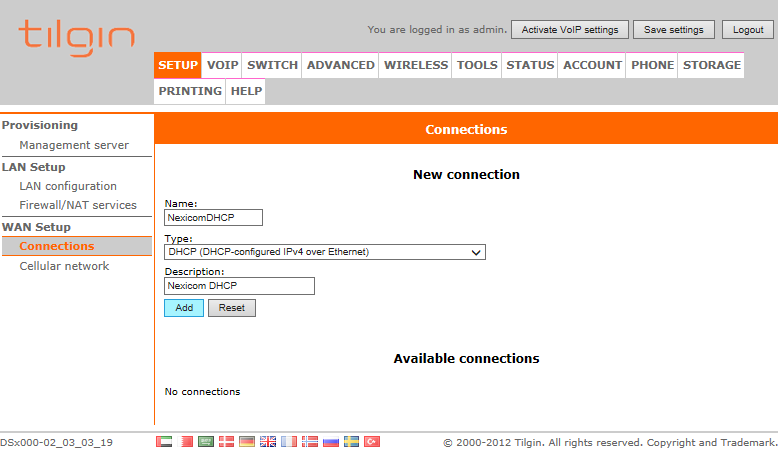Image resolution: width=779 pixels, height=453 pixels.
Task: Switch to the VOIP tab
Action: click(222, 65)
